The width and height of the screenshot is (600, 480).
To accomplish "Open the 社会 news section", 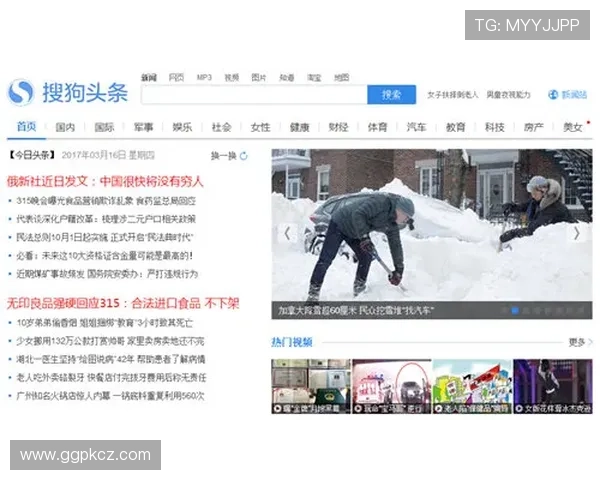I will coord(221,127).
